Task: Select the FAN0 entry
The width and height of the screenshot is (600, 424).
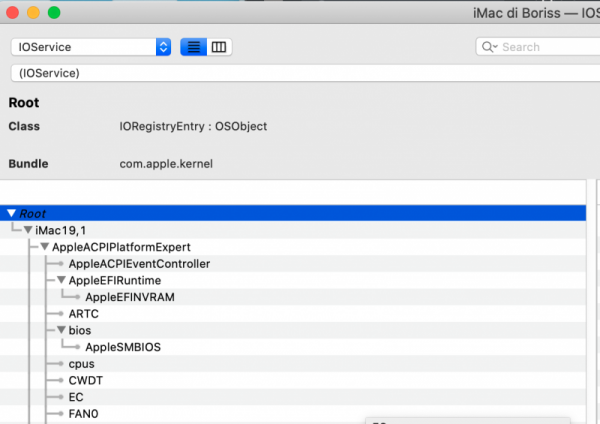Action: (x=83, y=414)
